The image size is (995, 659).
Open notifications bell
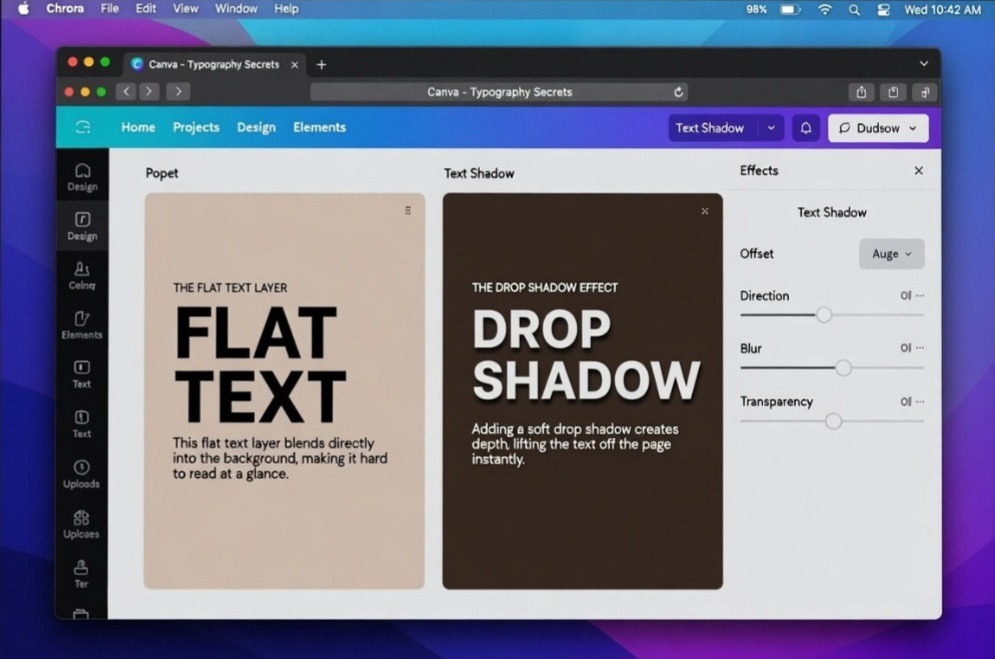tap(806, 128)
